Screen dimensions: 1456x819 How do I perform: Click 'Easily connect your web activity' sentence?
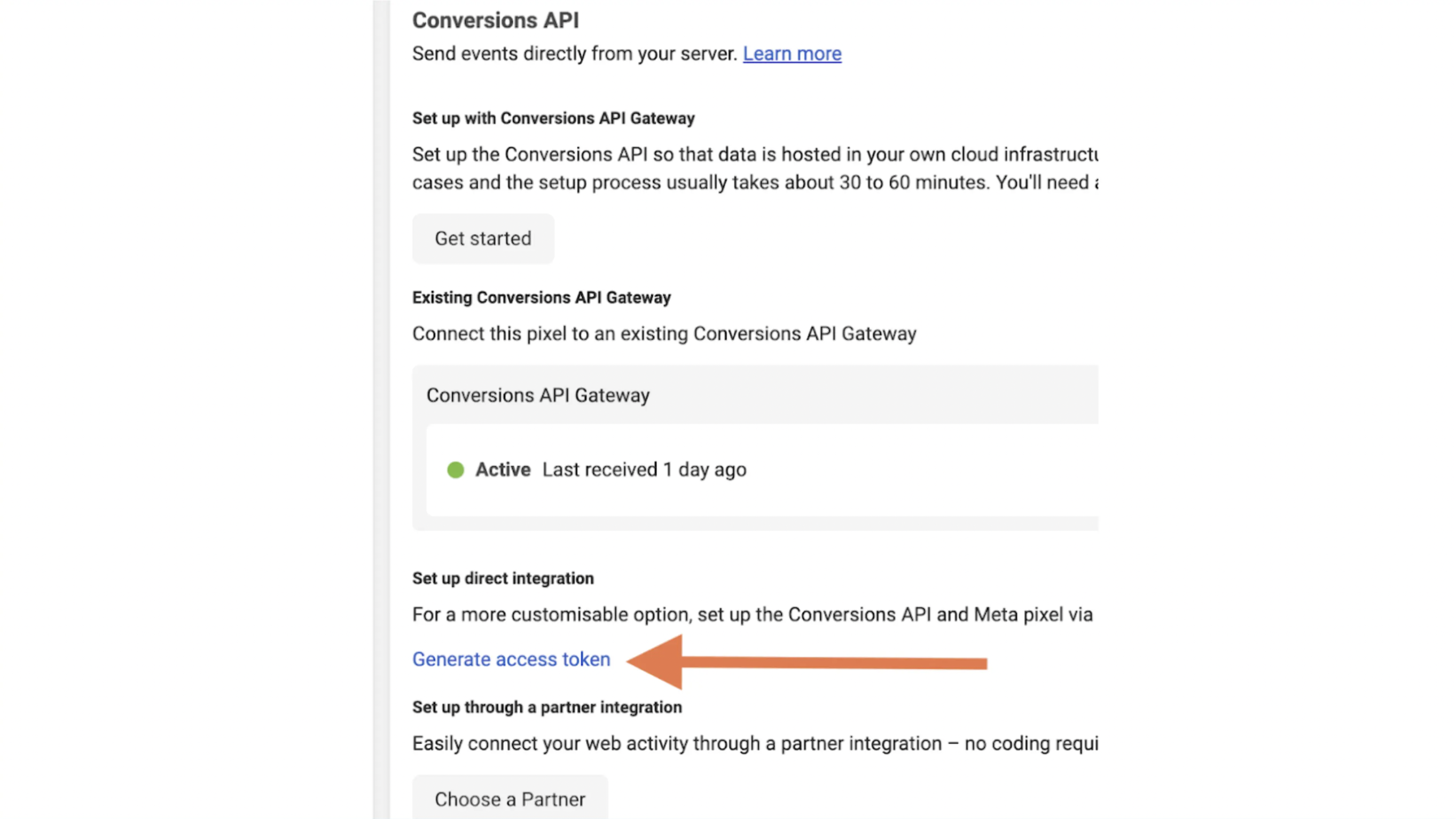(755, 743)
